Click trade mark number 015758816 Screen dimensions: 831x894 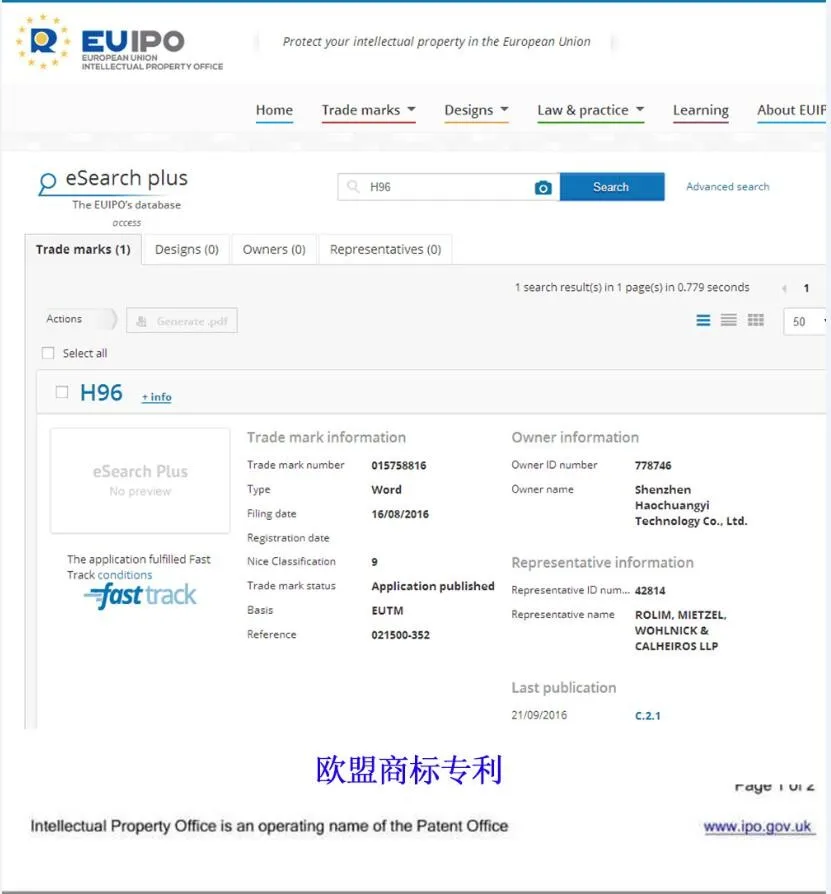[399, 466]
